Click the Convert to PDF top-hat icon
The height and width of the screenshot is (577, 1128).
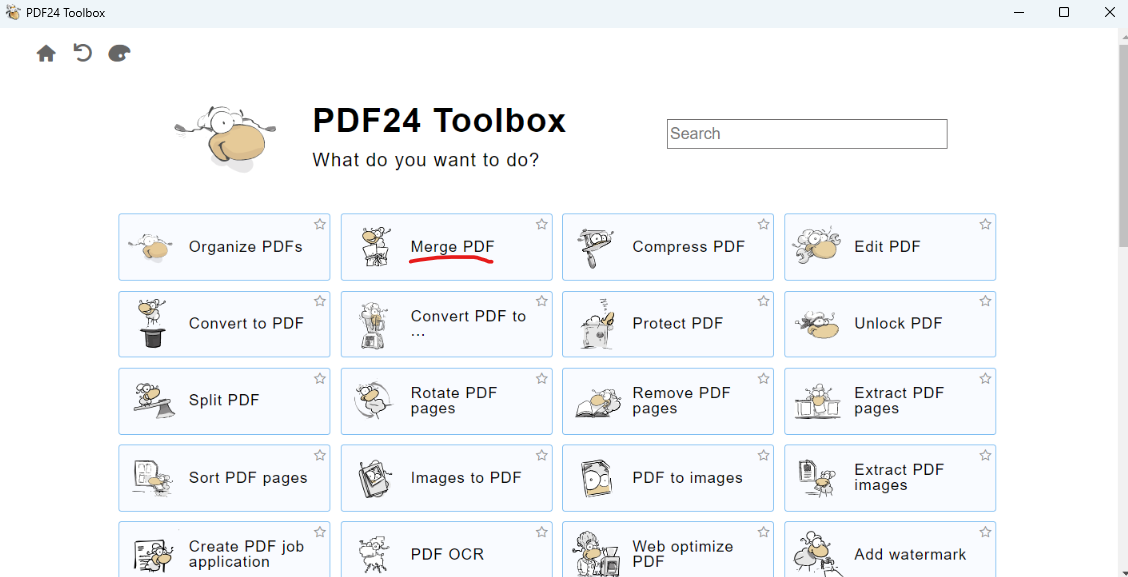point(153,323)
